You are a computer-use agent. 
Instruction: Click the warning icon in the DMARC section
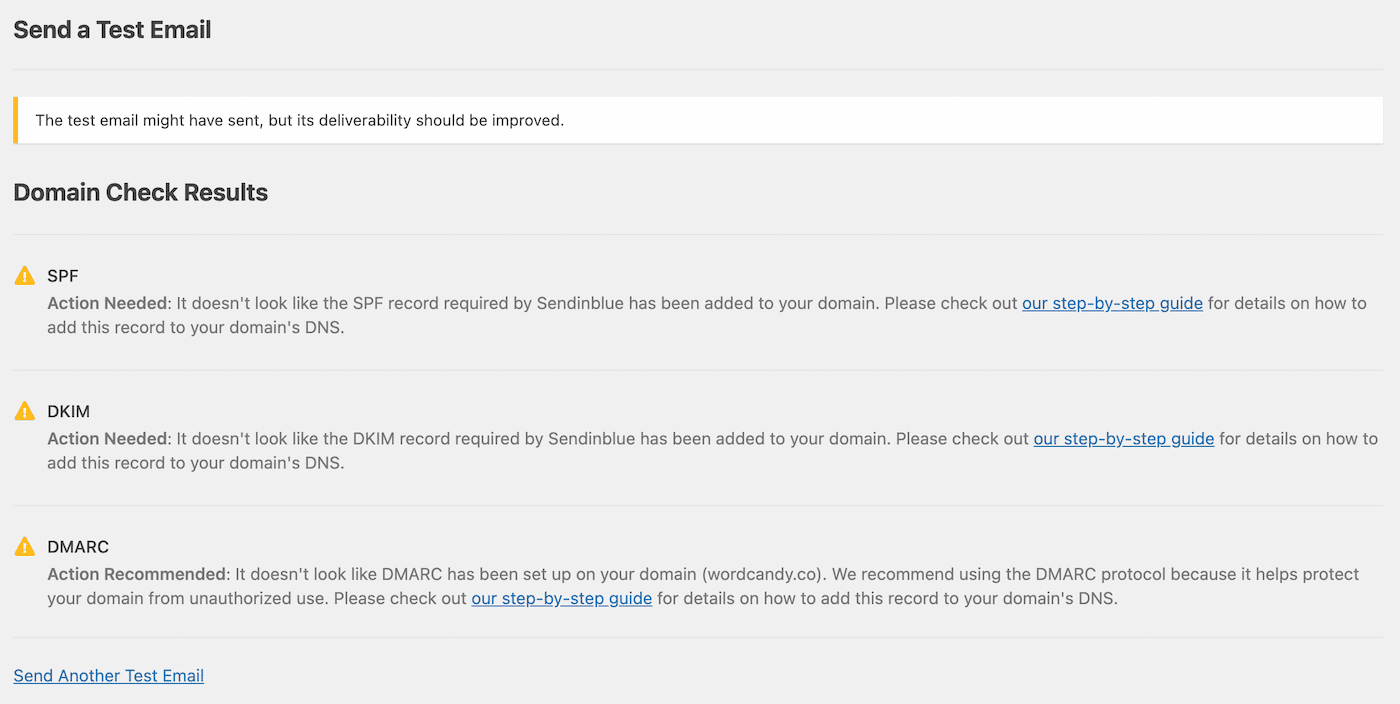(25, 544)
